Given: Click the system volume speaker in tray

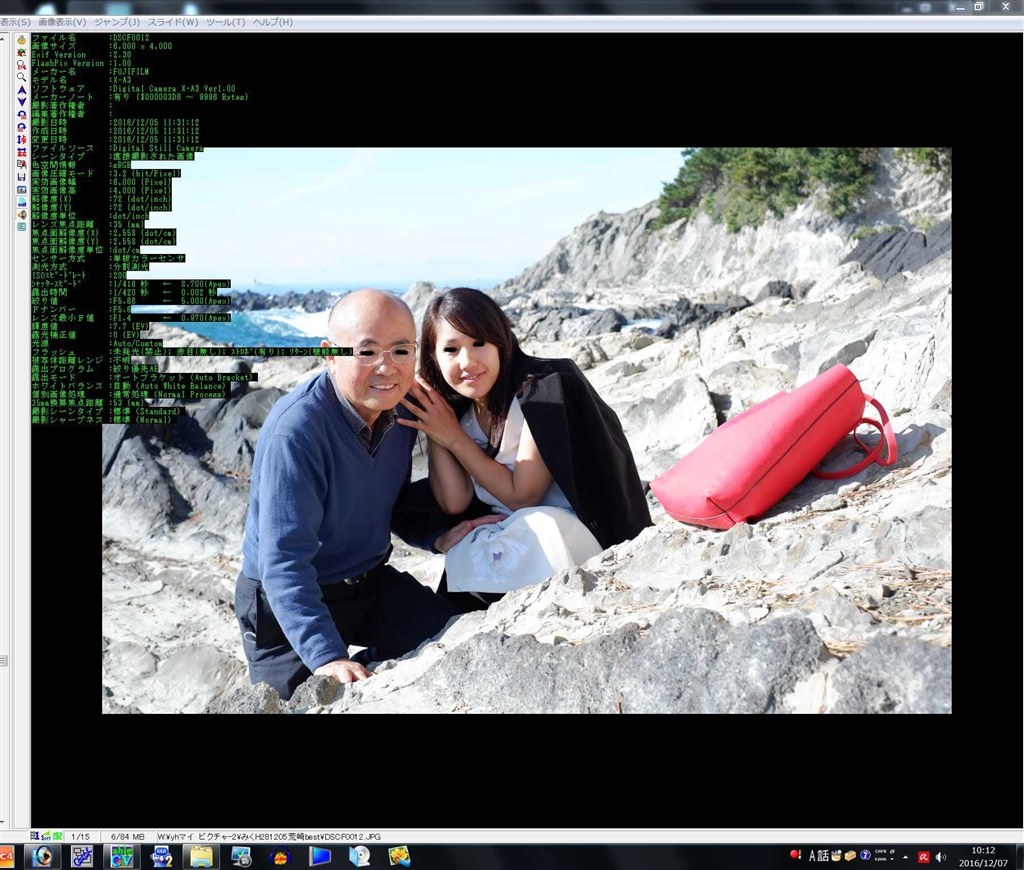Looking at the screenshot, I should (x=941, y=856).
